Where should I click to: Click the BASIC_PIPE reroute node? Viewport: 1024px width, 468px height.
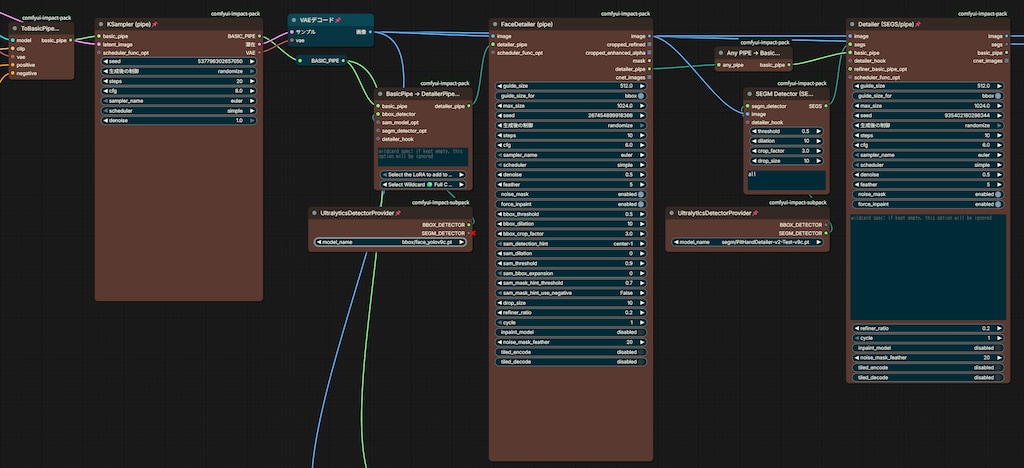pos(321,61)
